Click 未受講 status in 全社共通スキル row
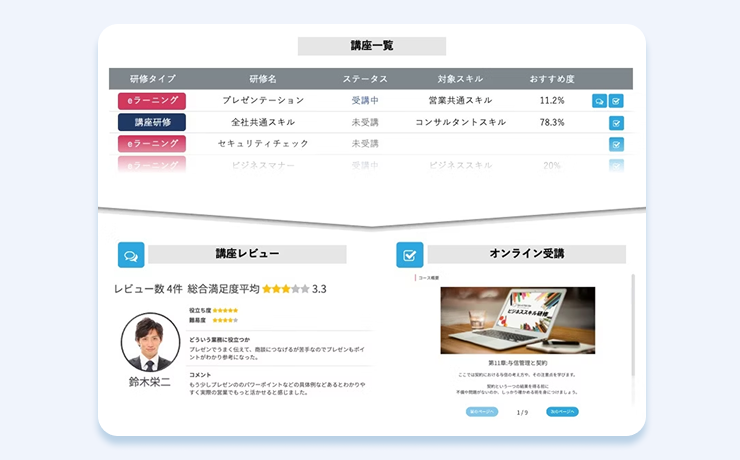 click(365, 122)
